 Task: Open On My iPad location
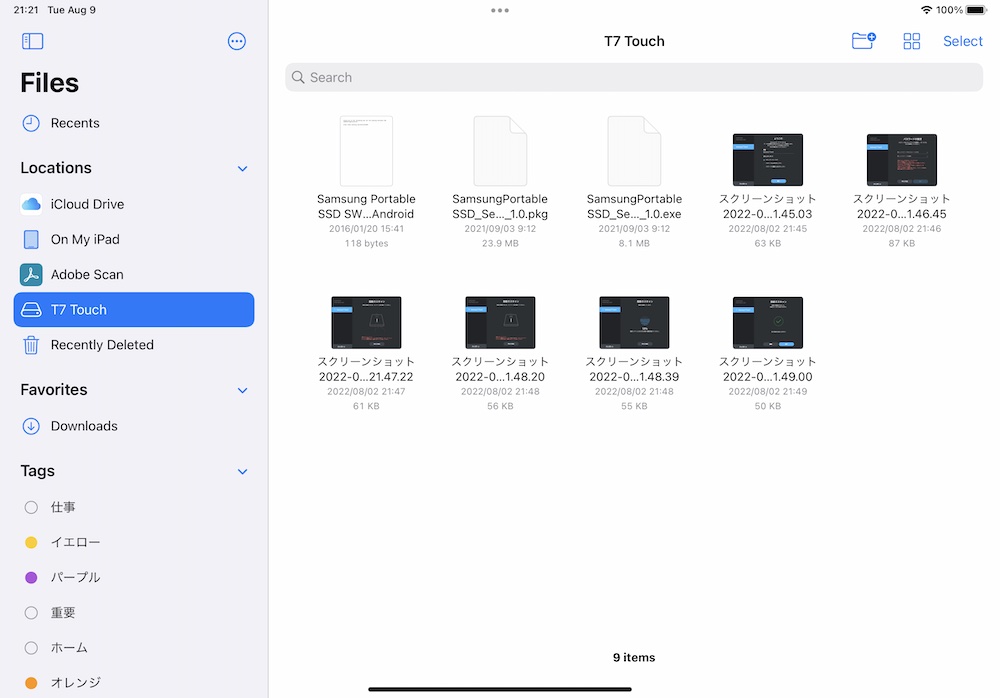tap(133, 239)
